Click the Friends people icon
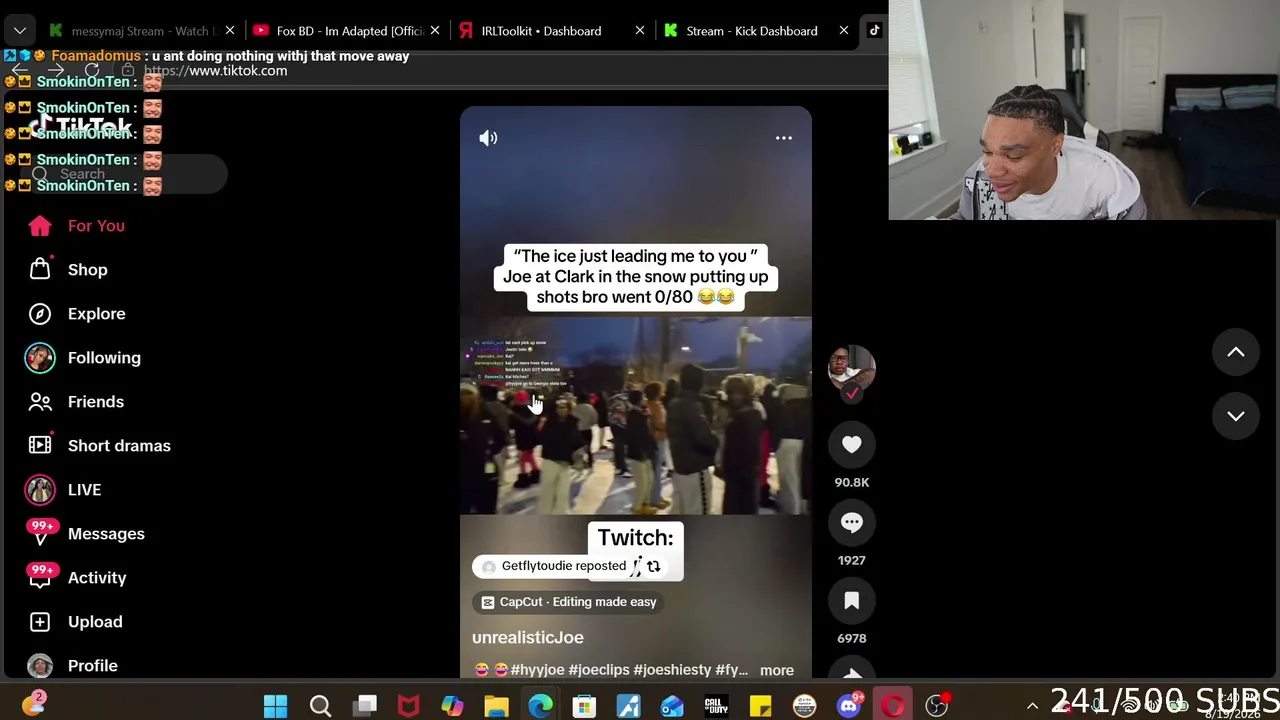The image size is (1280, 720). click(40, 402)
